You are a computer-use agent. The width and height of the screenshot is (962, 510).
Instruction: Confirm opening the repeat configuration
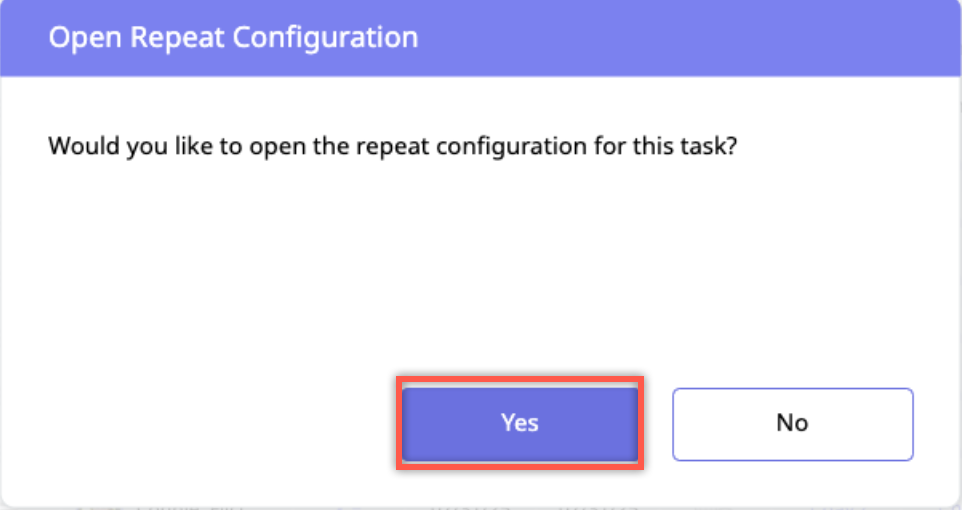[520, 423]
